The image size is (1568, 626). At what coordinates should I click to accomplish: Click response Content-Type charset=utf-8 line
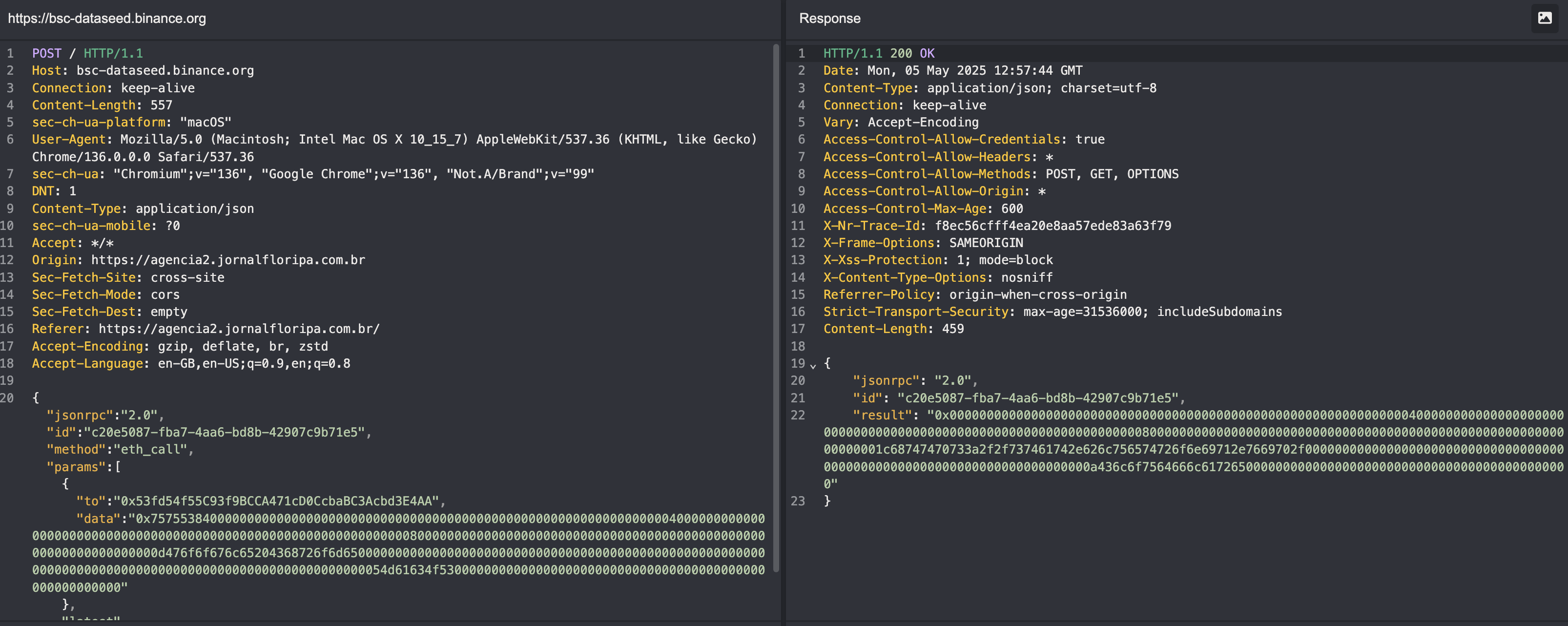coord(990,88)
